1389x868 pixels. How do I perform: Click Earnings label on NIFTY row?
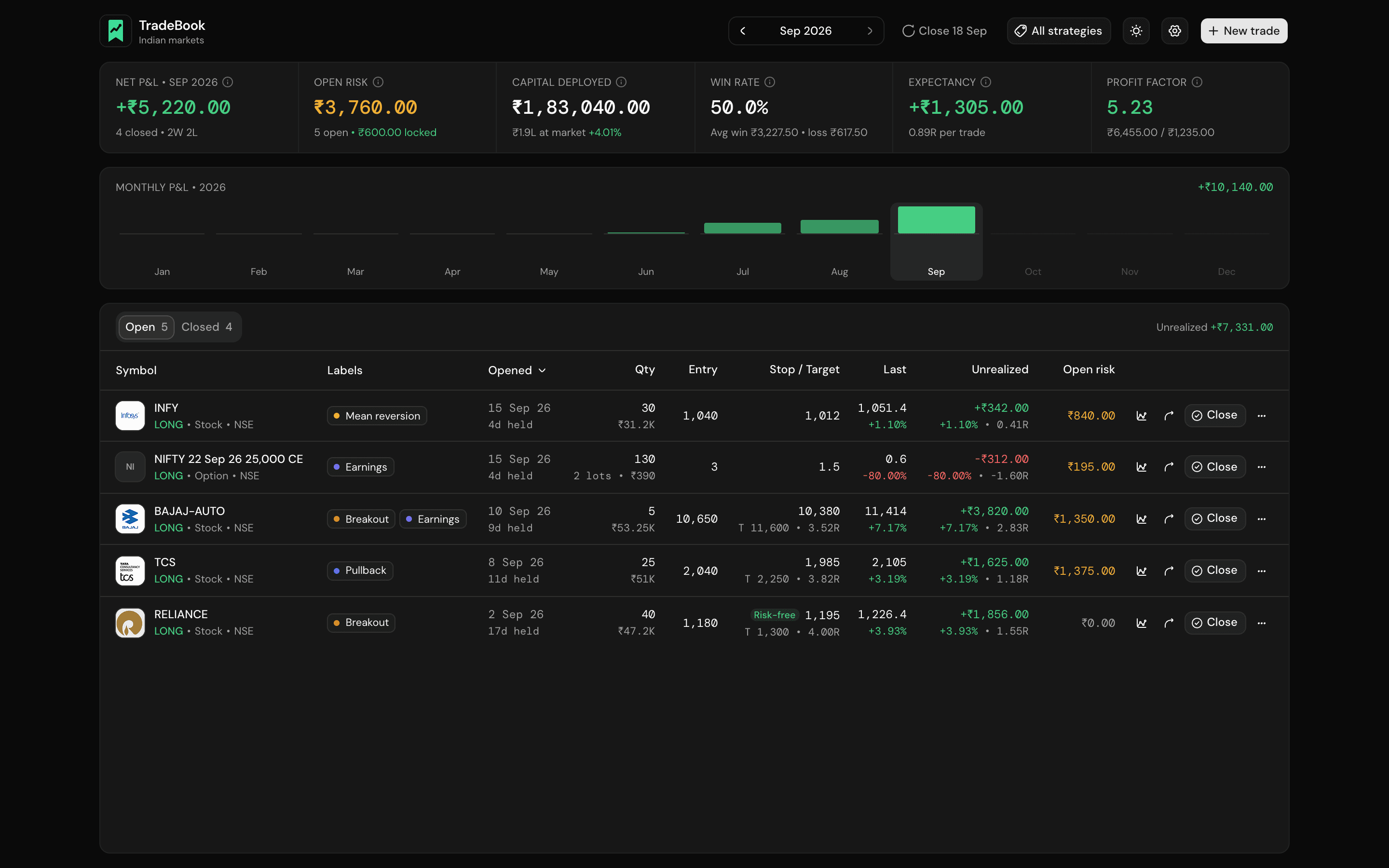click(360, 467)
